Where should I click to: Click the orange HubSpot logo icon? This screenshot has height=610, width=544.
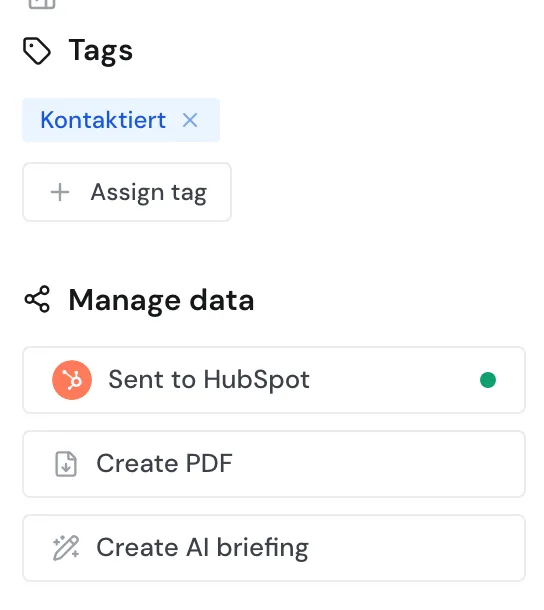pos(72,380)
